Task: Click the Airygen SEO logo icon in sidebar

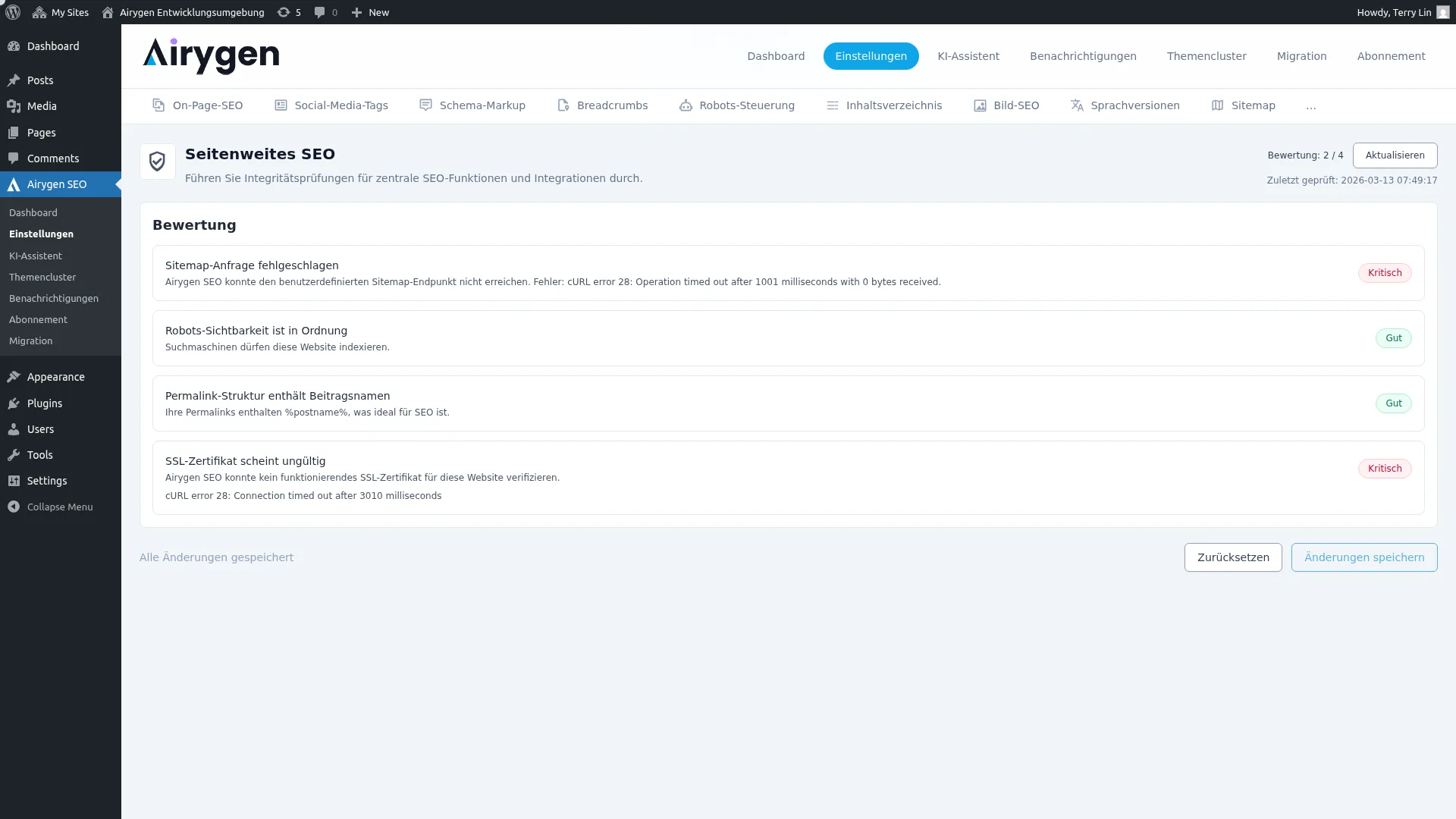Action: [14, 184]
